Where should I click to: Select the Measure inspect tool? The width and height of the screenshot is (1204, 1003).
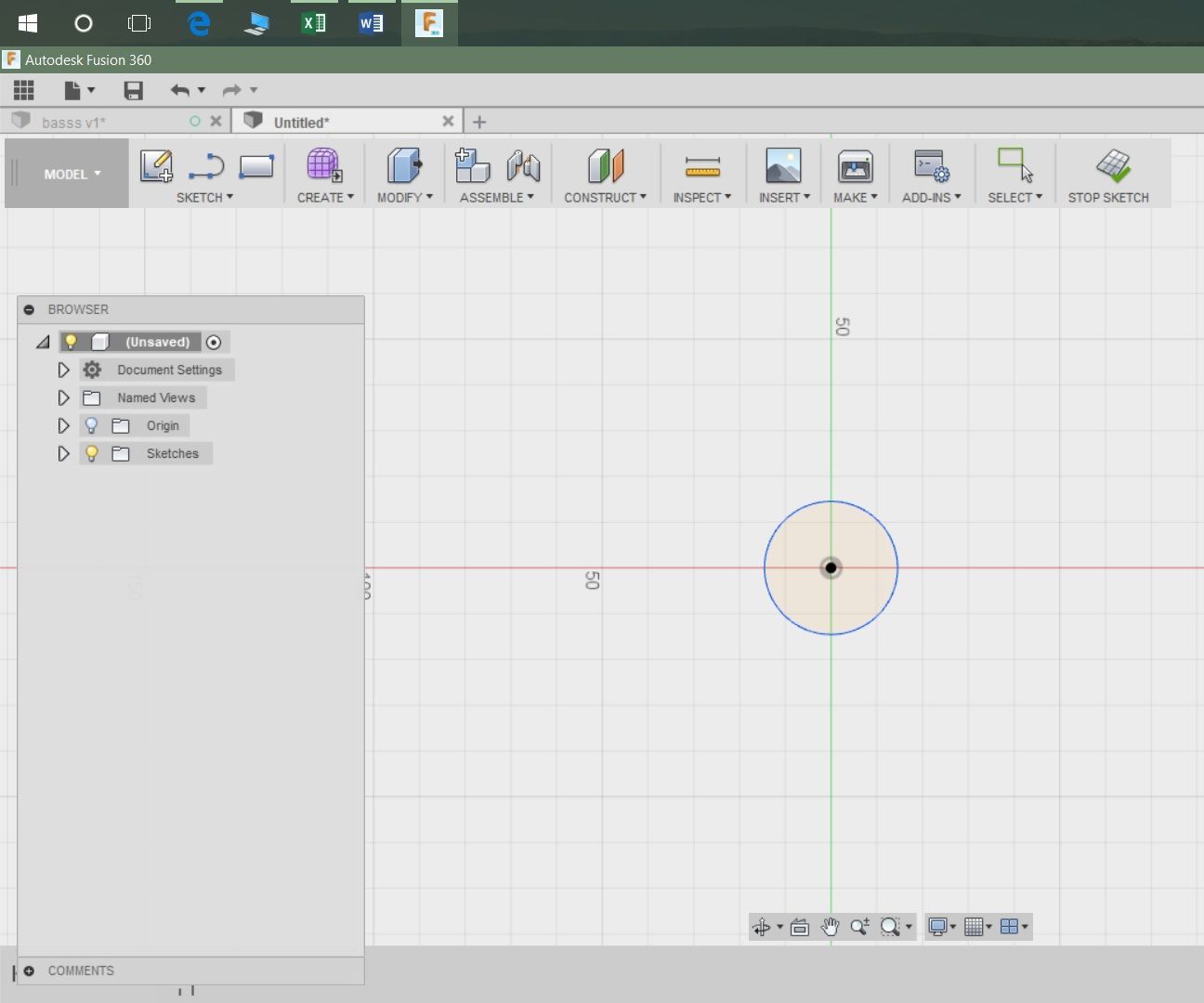[x=702, y=167]
